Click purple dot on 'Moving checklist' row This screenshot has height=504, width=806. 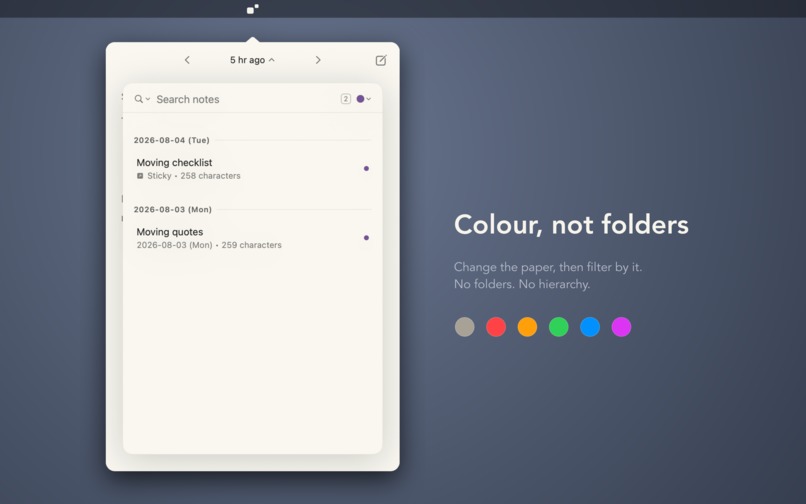(366, 168)
